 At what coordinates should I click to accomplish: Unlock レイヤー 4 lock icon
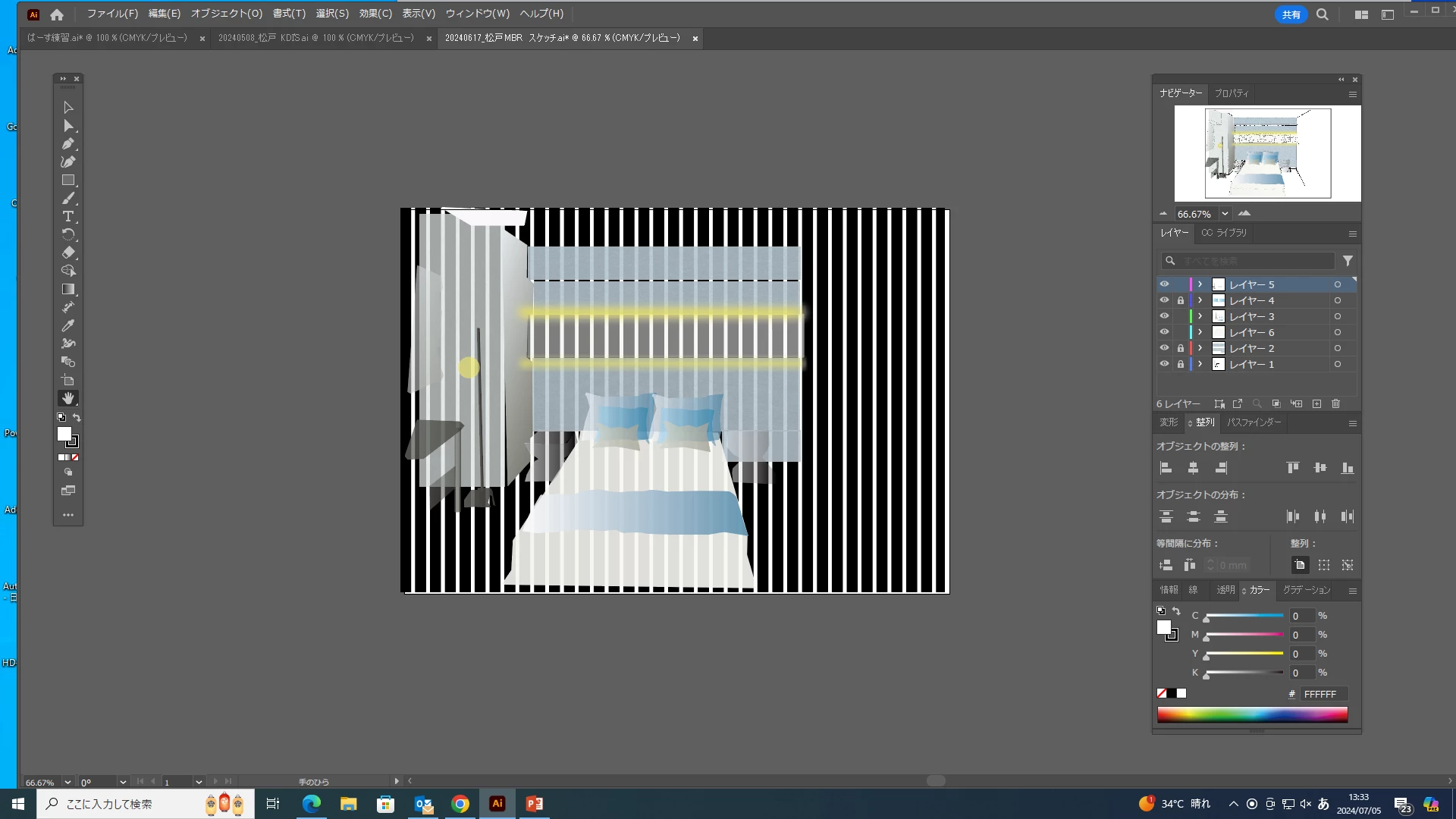1180,301
